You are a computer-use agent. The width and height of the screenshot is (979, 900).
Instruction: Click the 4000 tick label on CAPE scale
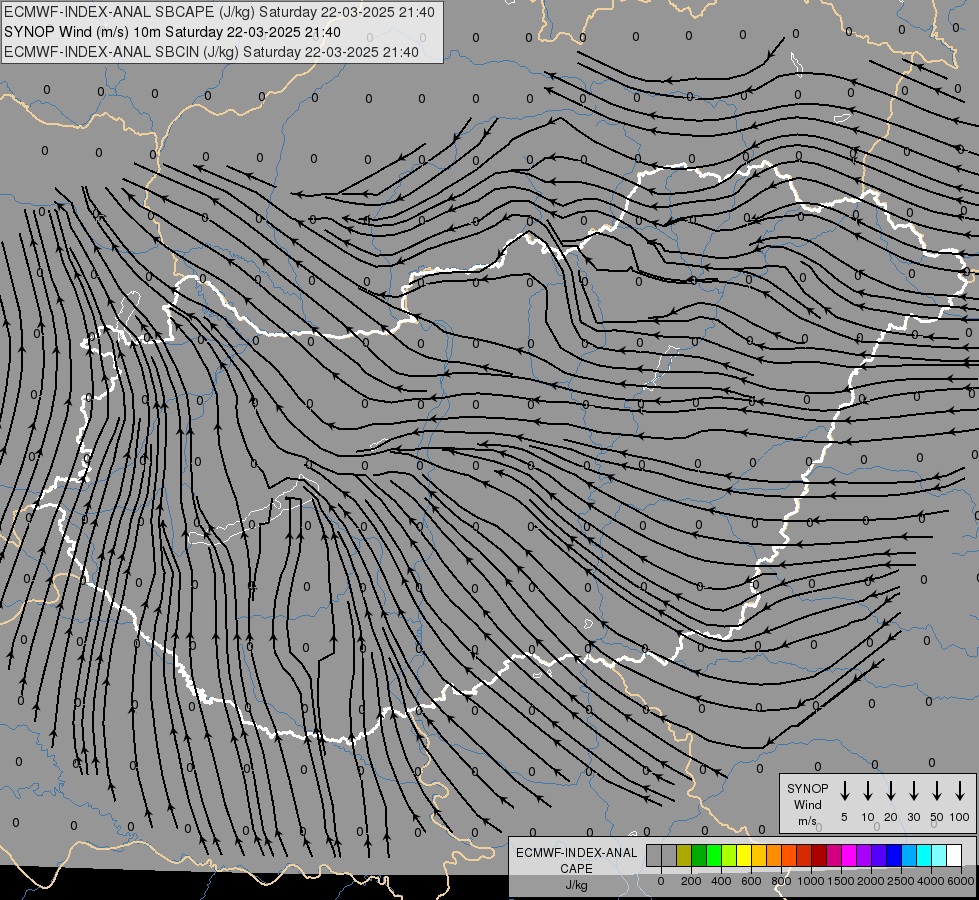click(x=931, y=881)
